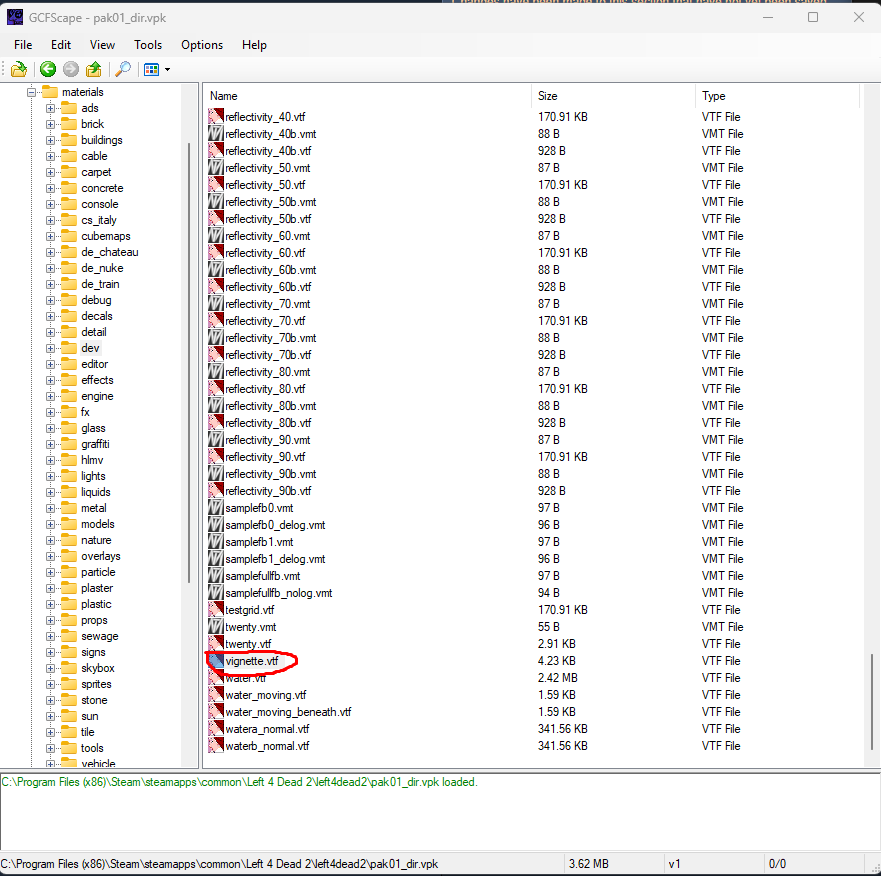Click the Up one folder toolbar icon
Image resolution: width=881 pixels, height=876 pixels.
click(93, 70)
